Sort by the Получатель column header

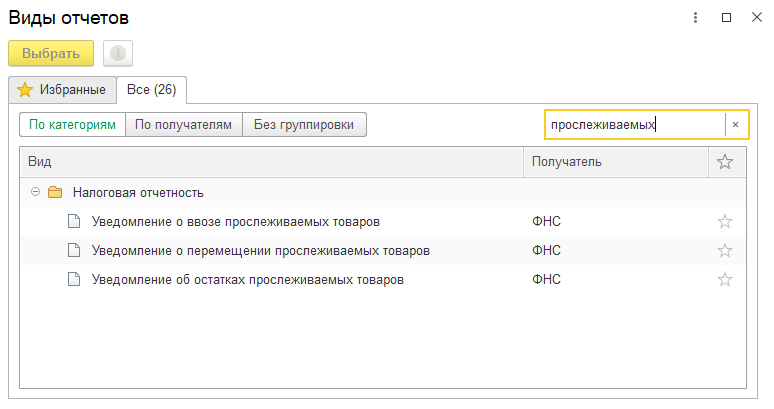click(x=615, y=161)
